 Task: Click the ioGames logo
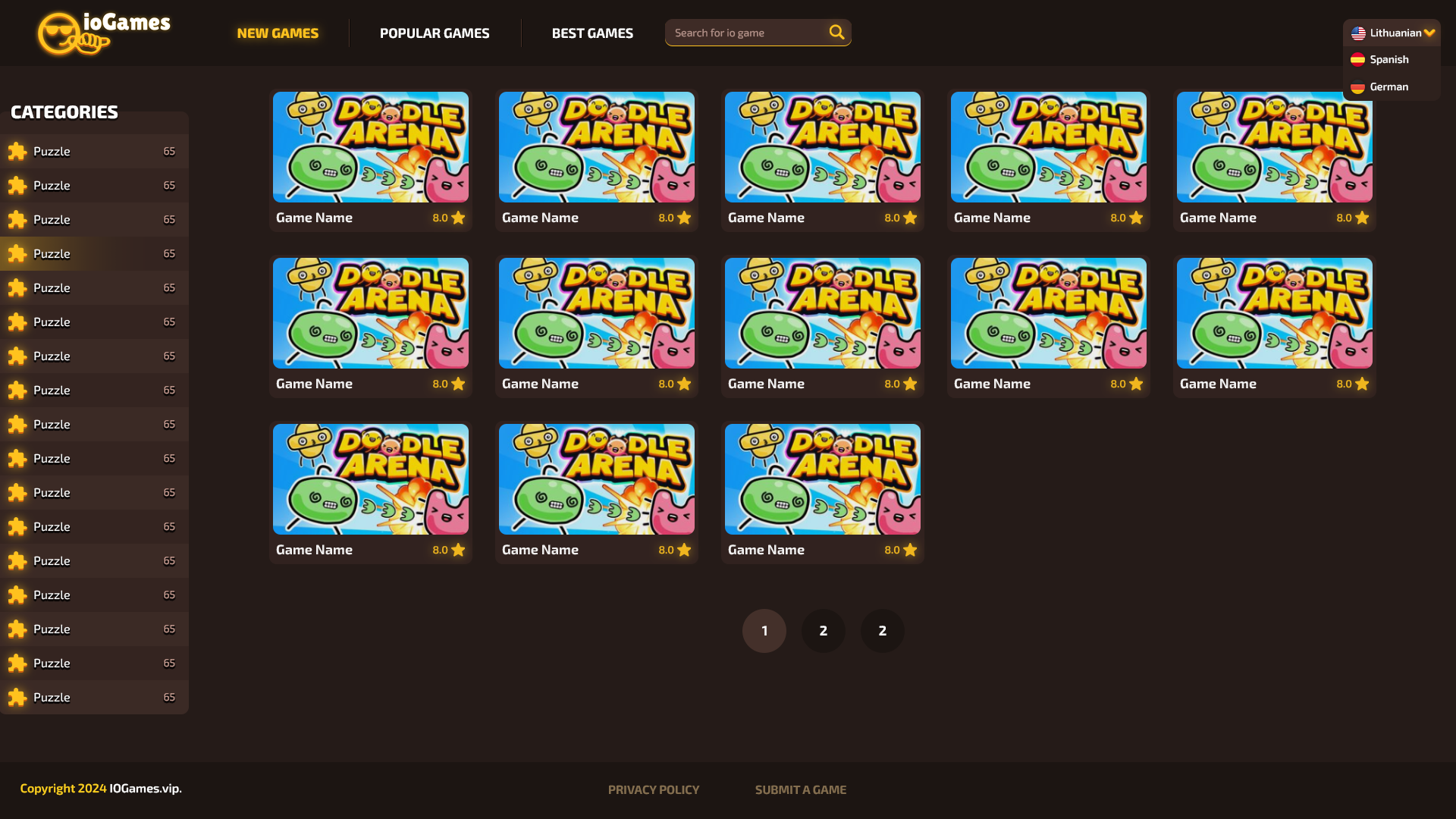click(104, 32)
